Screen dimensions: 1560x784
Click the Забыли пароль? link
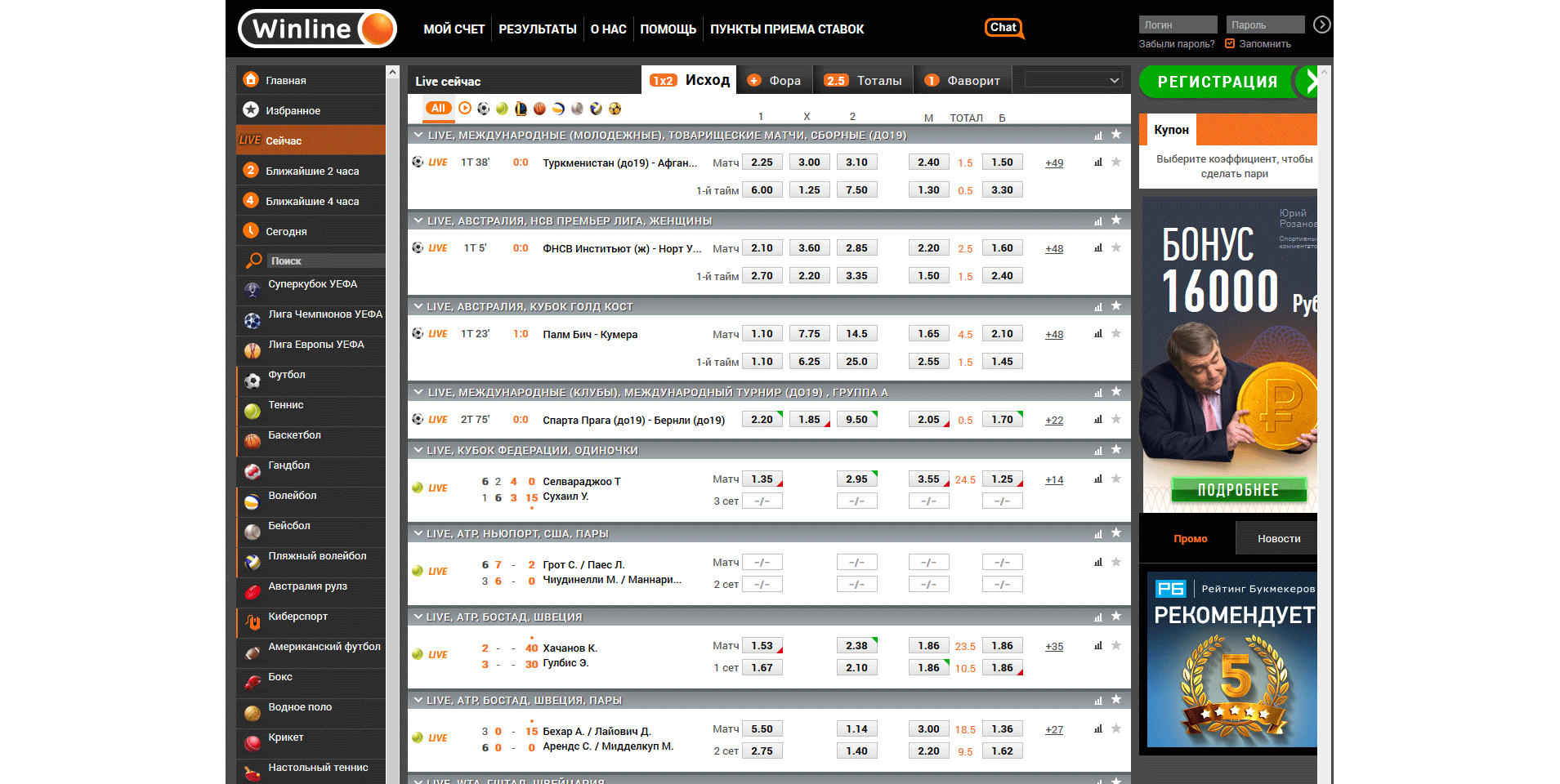(x=1177, y=44)
